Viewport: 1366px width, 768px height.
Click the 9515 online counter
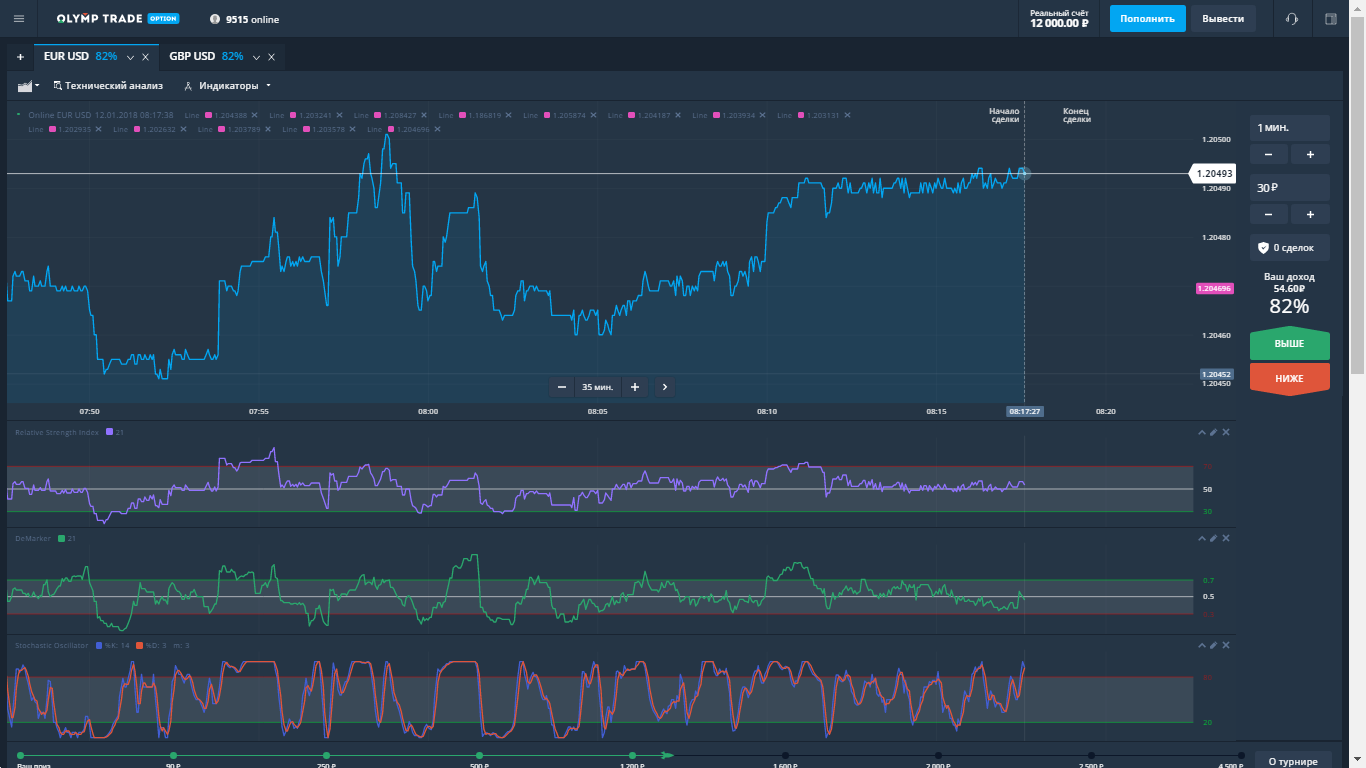[x=245, y=19]
